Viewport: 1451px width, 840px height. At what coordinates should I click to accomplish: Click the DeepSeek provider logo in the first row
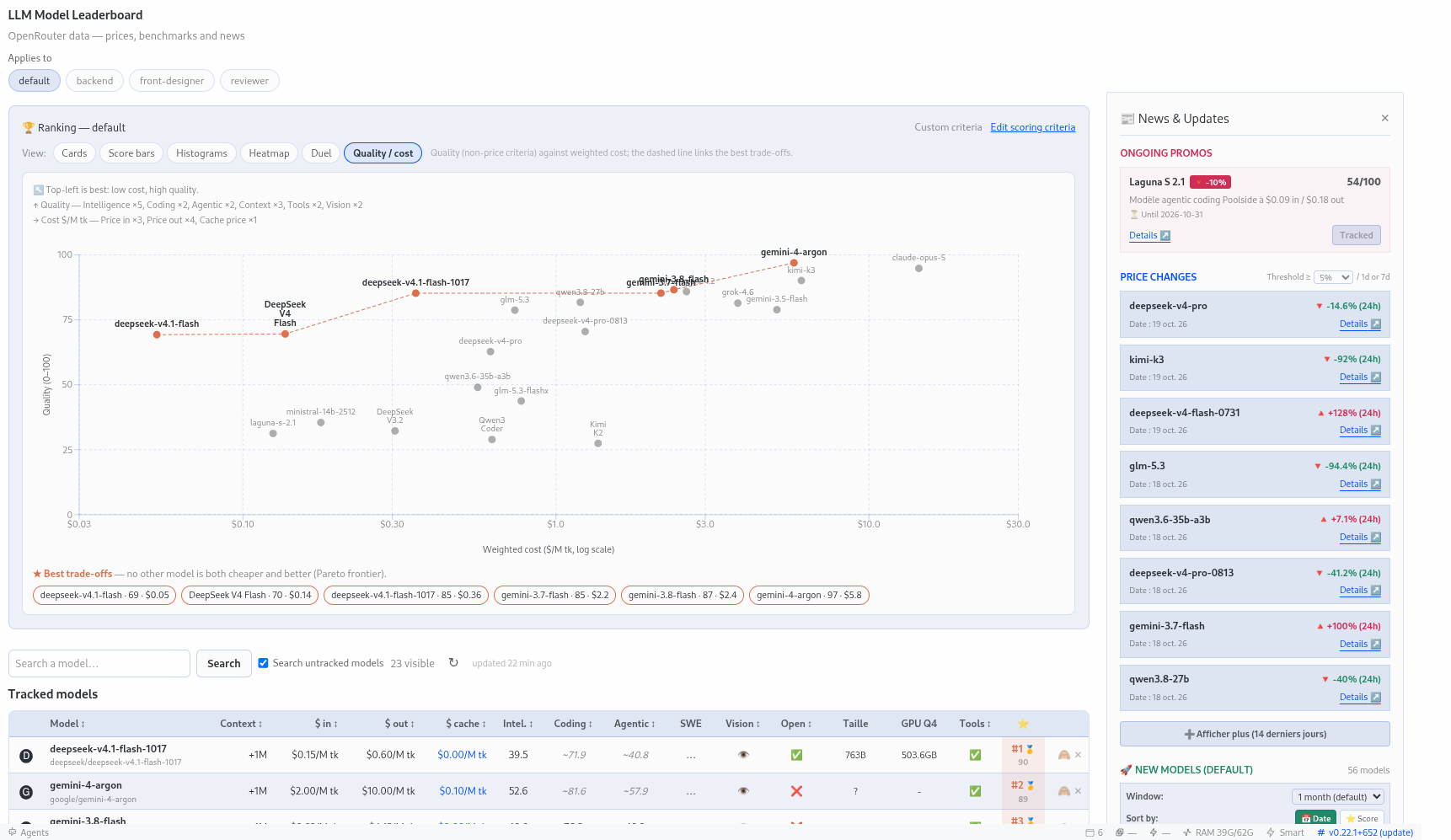coord(26,756)
